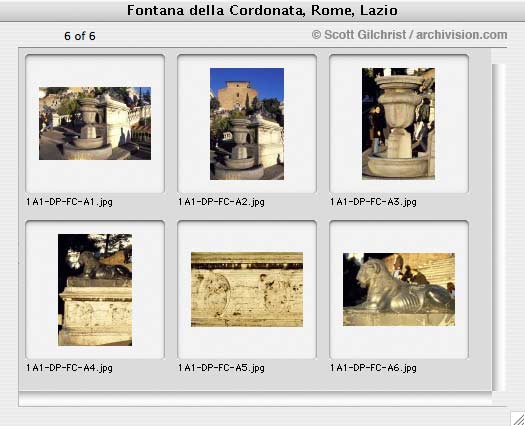This screenshot has width=525, height=426.
Task: Click the gray gap between A1 and A4 rows
Action: (x=95, y=214)
